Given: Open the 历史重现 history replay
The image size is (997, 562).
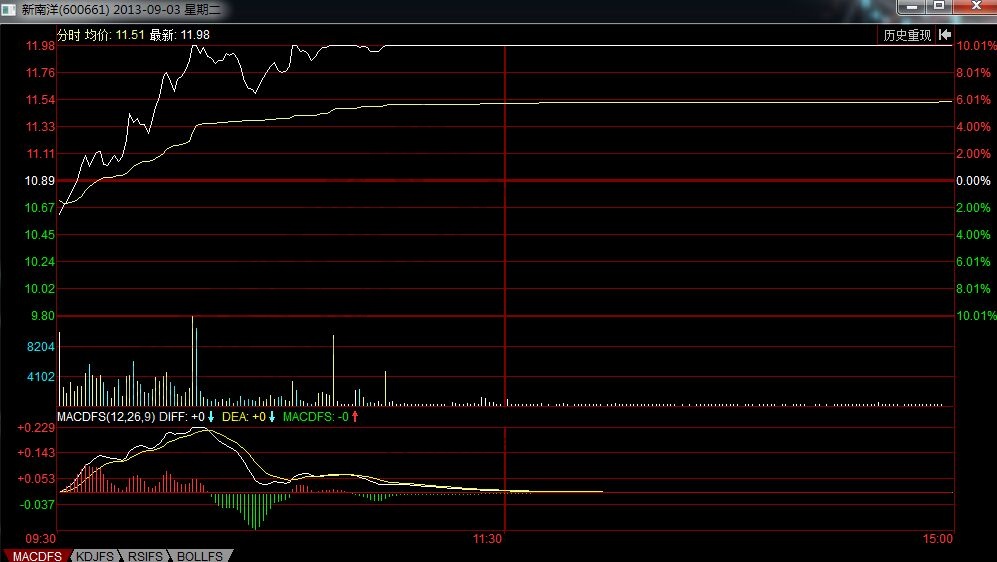Looking at the screenshot, I should [x=907, y=35].
